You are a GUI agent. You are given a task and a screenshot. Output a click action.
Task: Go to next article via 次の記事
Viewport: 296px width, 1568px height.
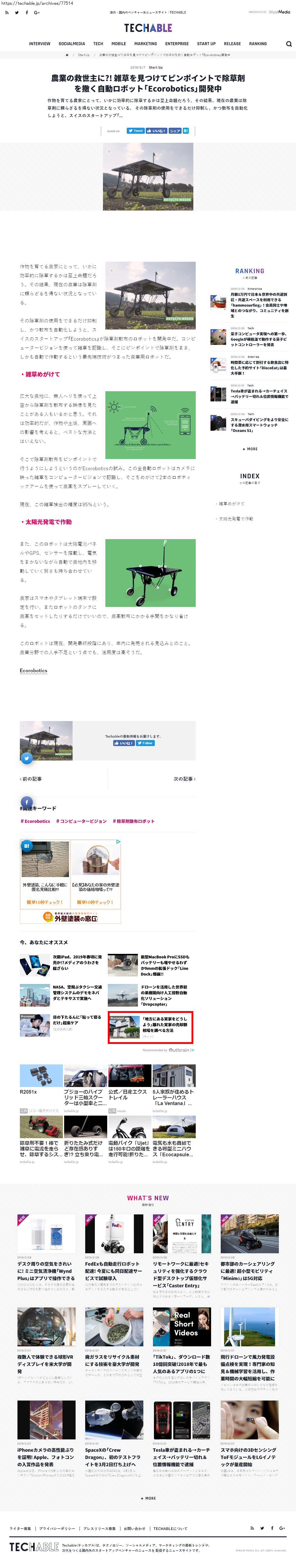click(185, 779)
